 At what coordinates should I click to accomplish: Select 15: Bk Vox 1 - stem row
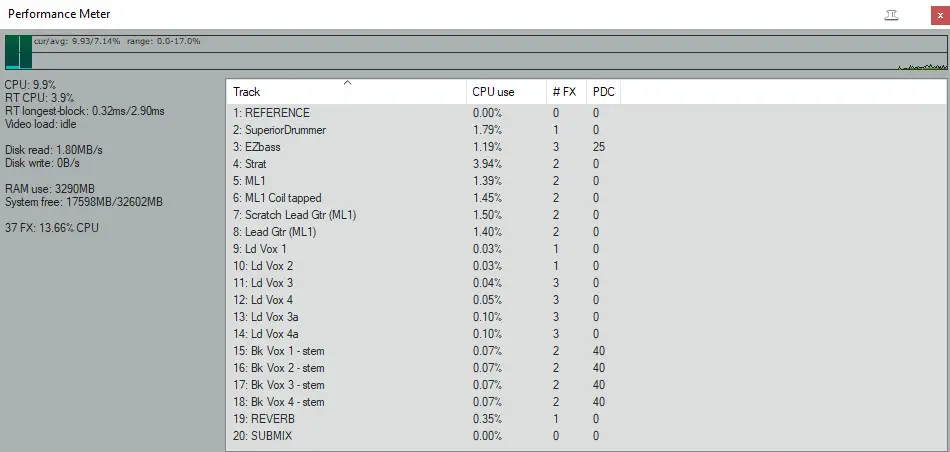tap(586, 351)
